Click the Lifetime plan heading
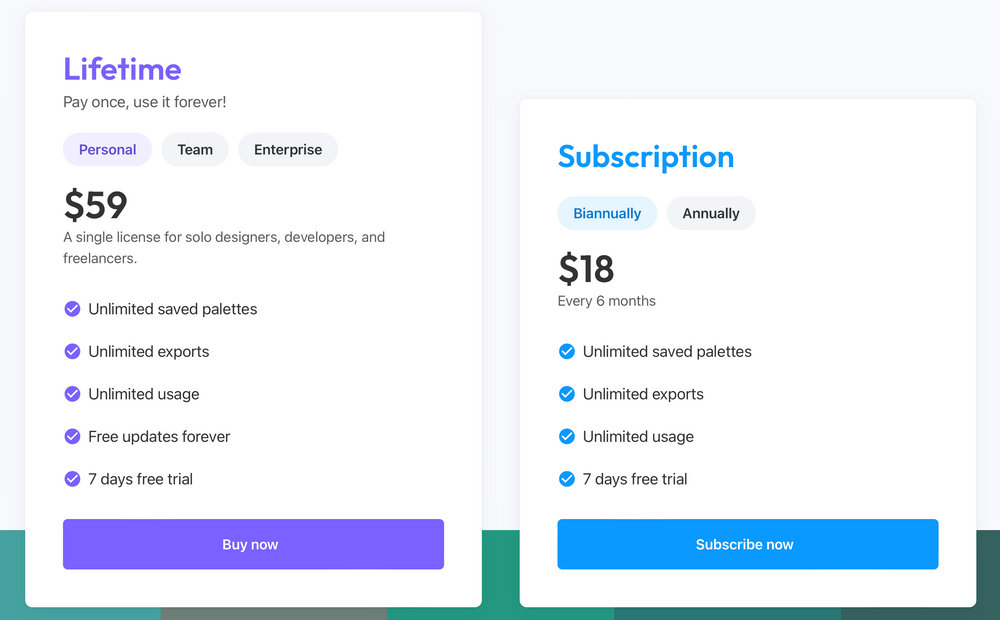The width and height of the screenshot is (1000, 620). coord(122,69)
